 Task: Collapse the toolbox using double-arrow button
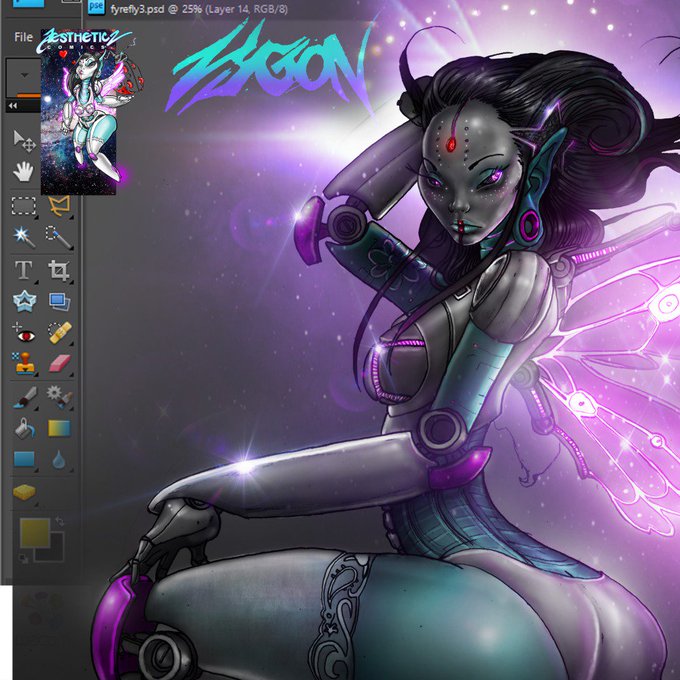13,106
